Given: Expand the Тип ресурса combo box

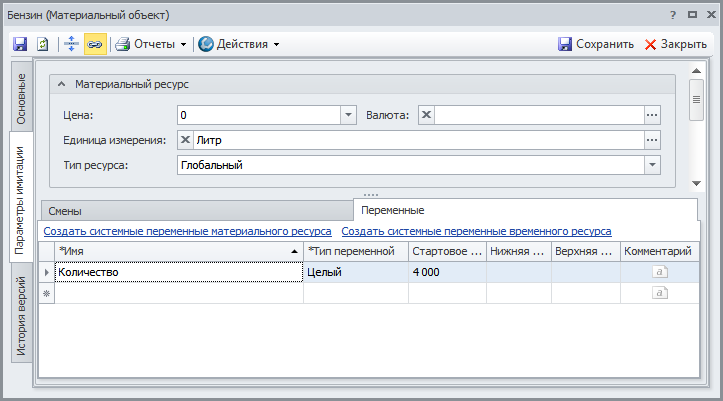Looking at the screenshot, I should click(x=652, y=165).
